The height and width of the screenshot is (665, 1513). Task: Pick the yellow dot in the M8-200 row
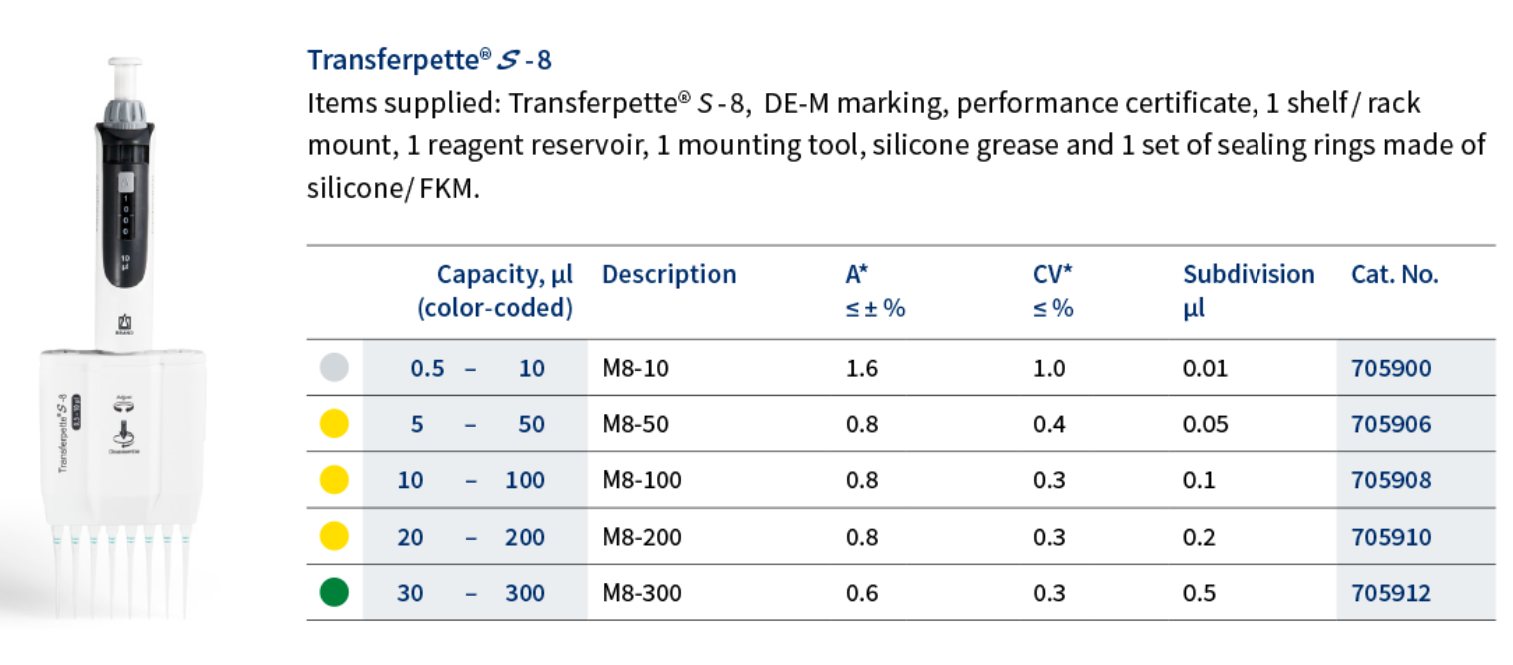coord(334,537)
